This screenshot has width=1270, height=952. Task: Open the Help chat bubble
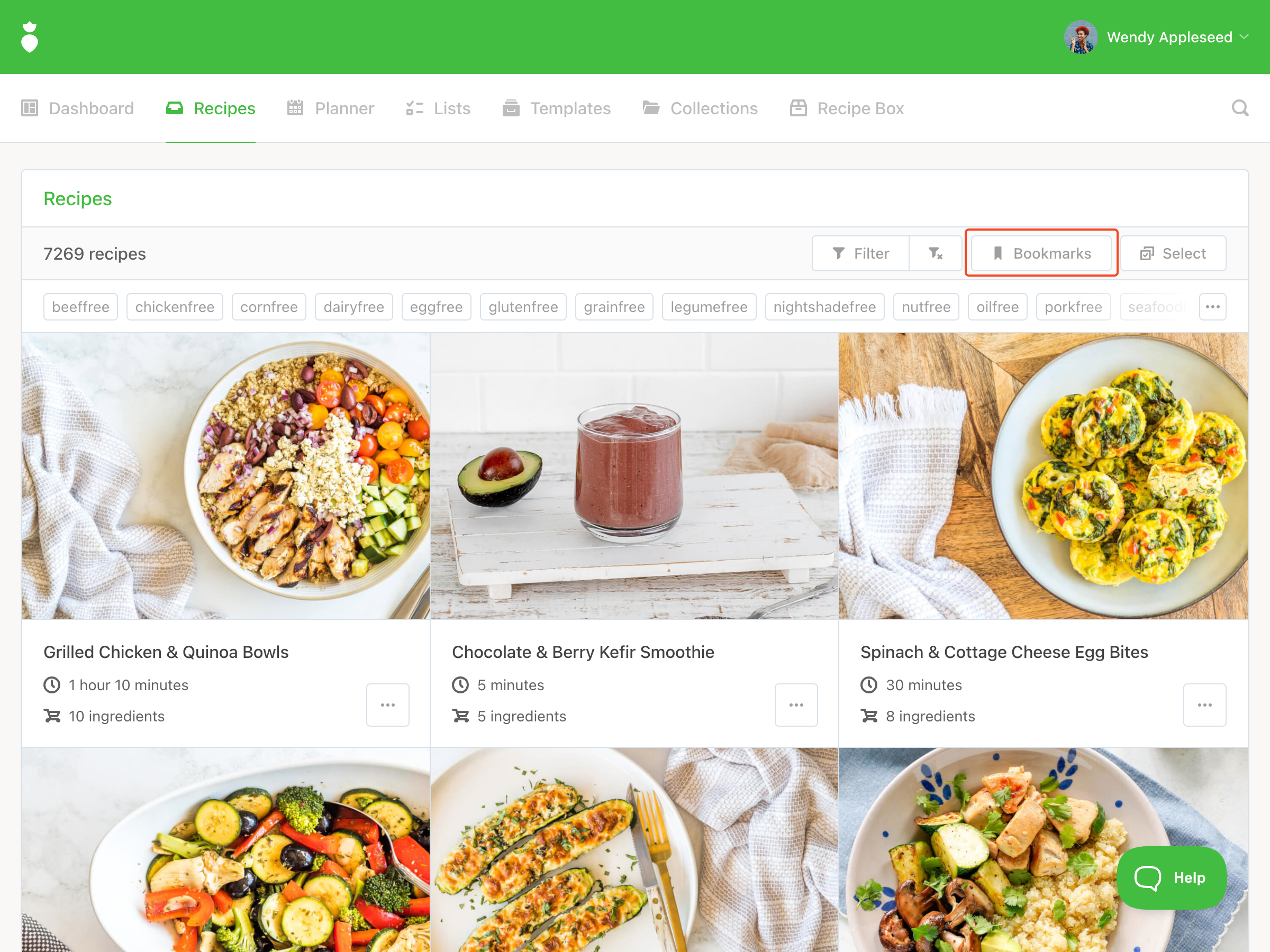coord(1171,877)
